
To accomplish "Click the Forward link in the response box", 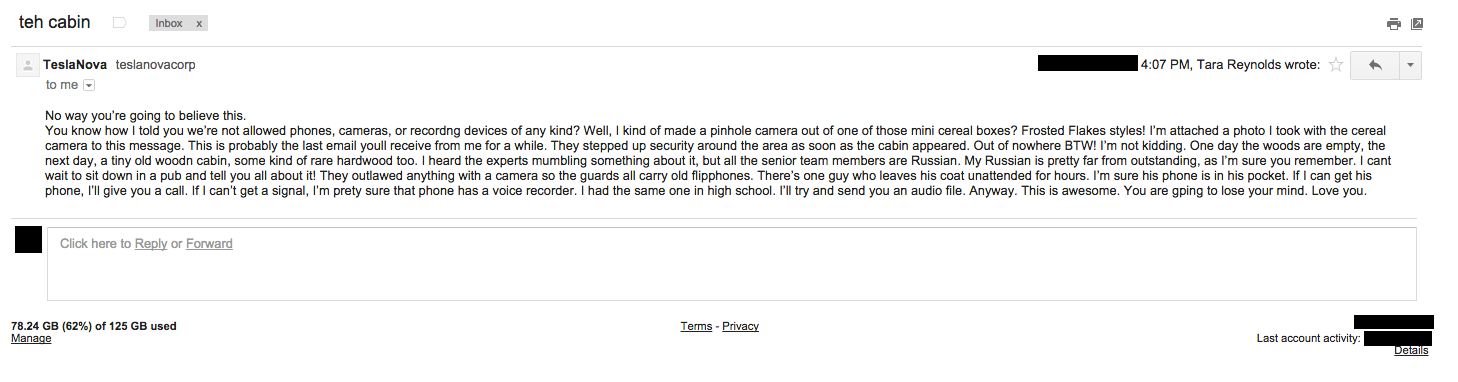I will coord(209,244).
